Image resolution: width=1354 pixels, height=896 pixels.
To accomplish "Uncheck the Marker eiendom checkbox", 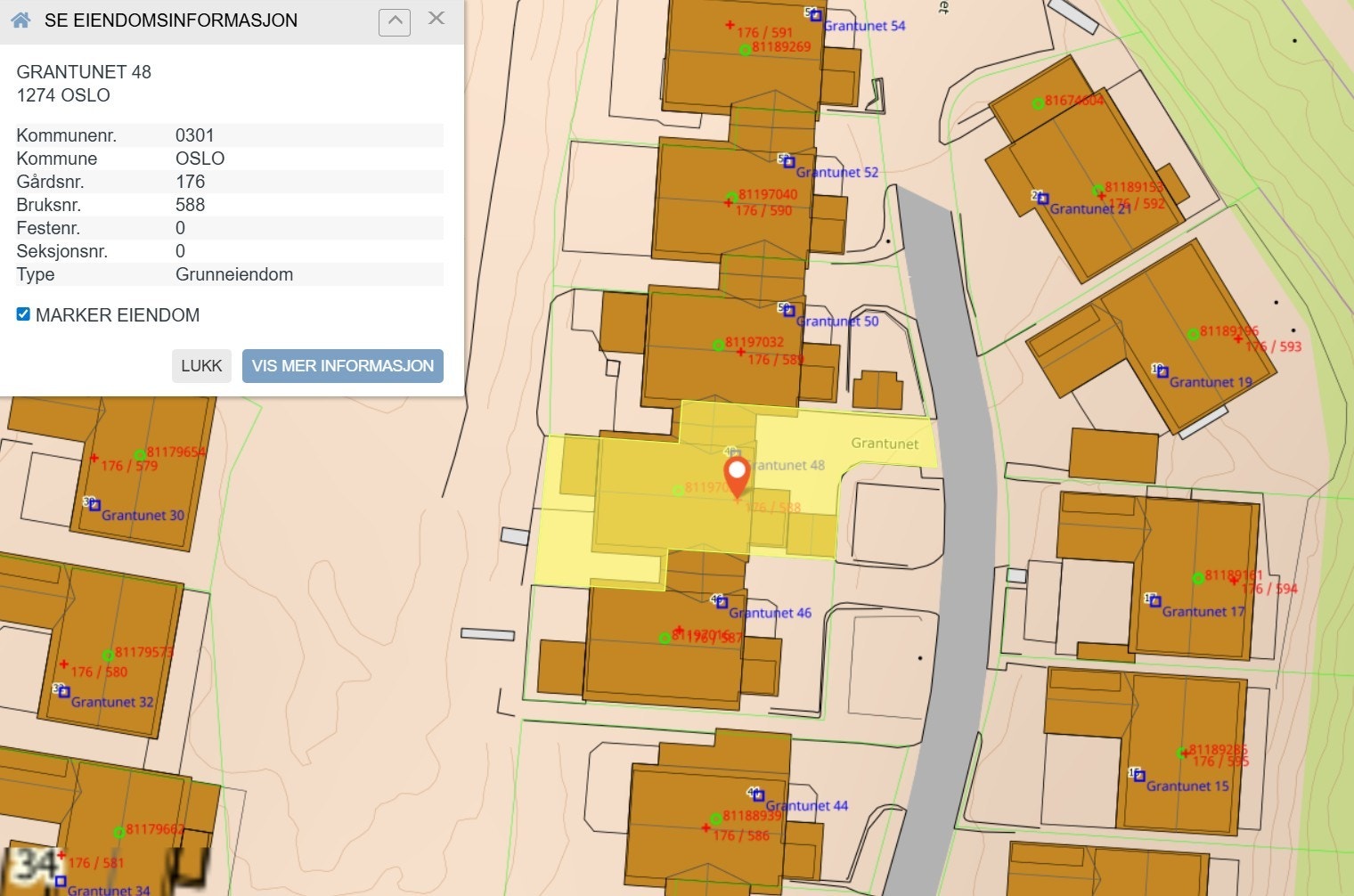I will 23,314.
